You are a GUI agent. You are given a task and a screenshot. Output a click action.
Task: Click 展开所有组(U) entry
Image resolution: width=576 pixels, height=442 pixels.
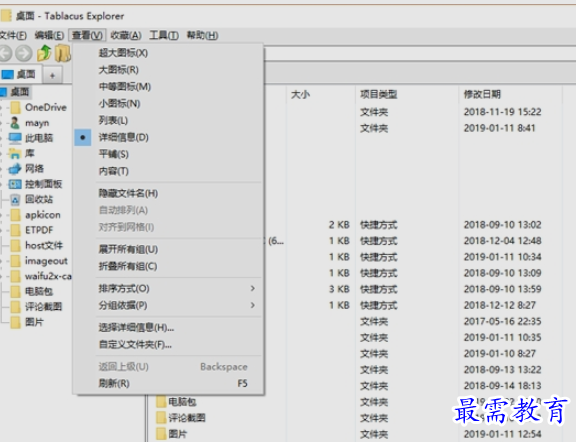168,249
